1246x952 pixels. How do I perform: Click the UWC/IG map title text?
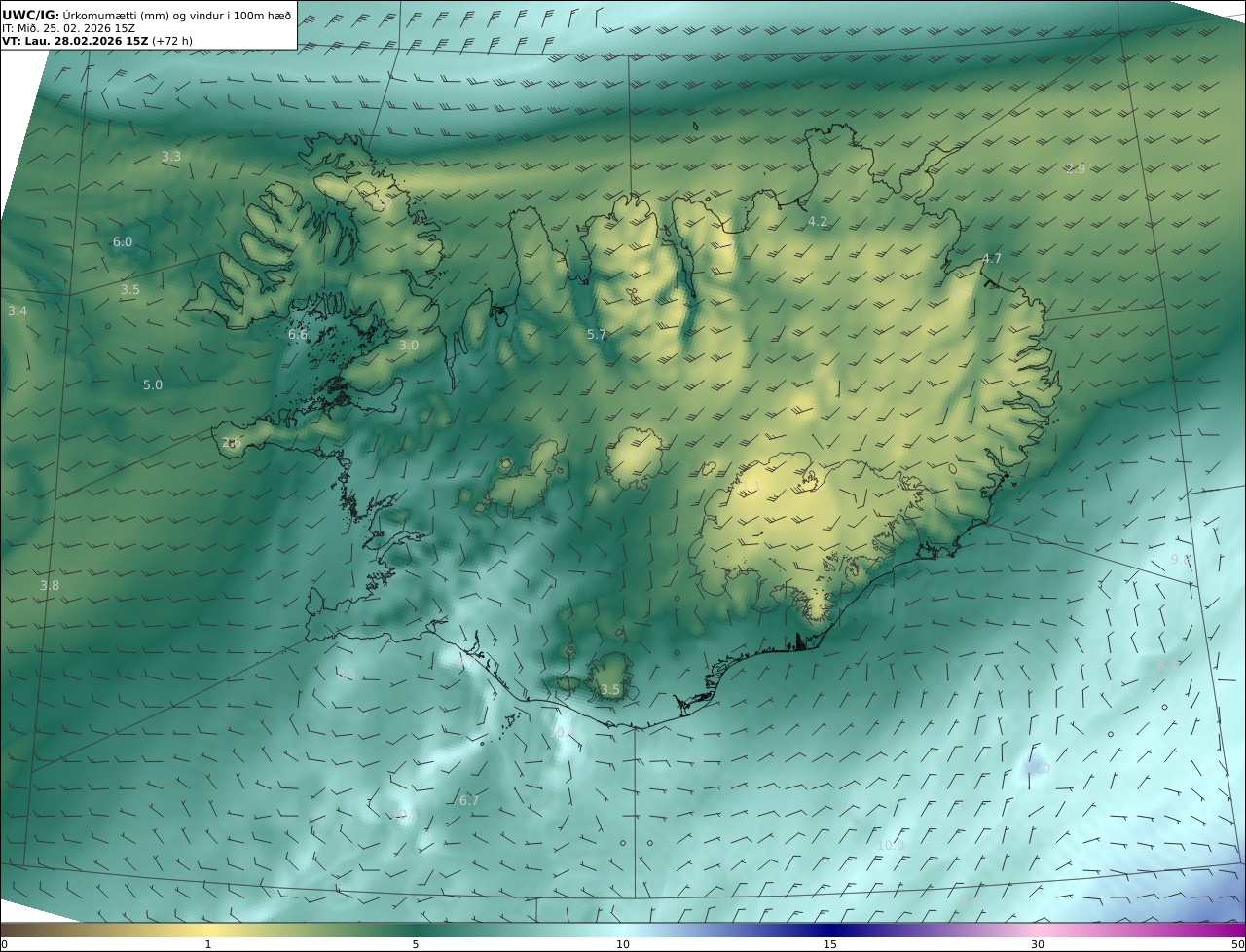[x=31, y=15]
